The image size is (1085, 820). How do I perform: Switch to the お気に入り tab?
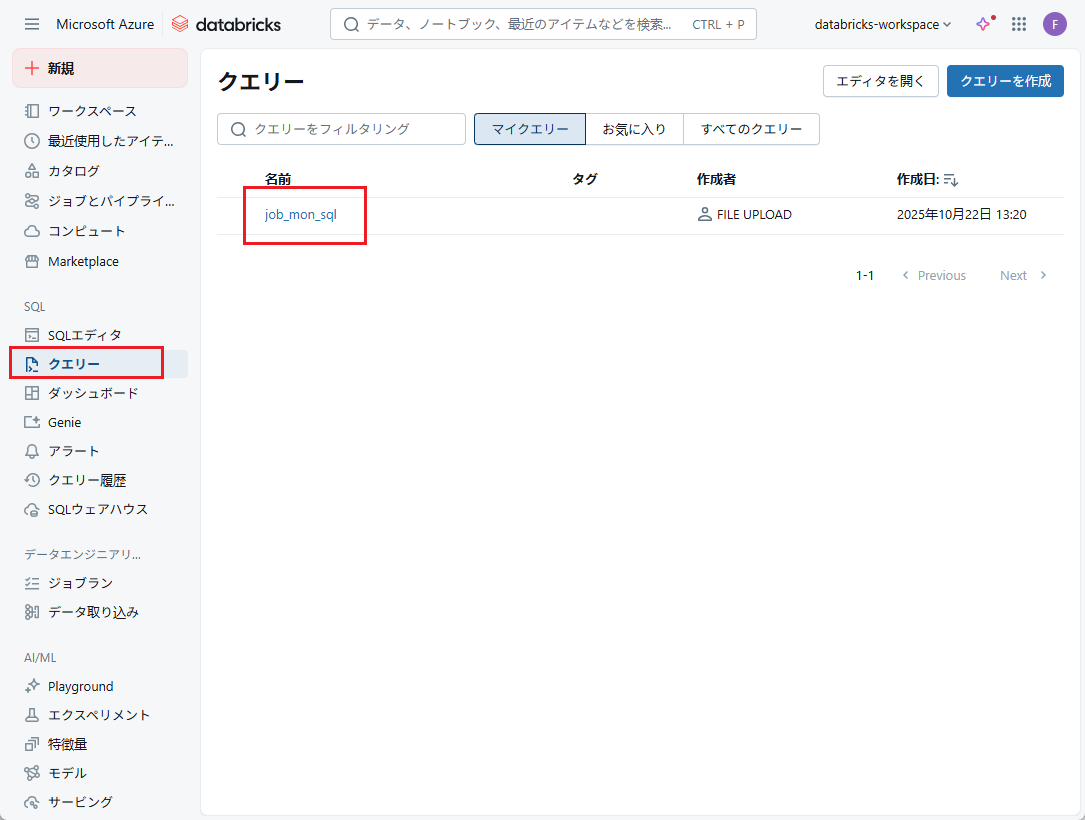pyautogui.click(x=634, y=129)
